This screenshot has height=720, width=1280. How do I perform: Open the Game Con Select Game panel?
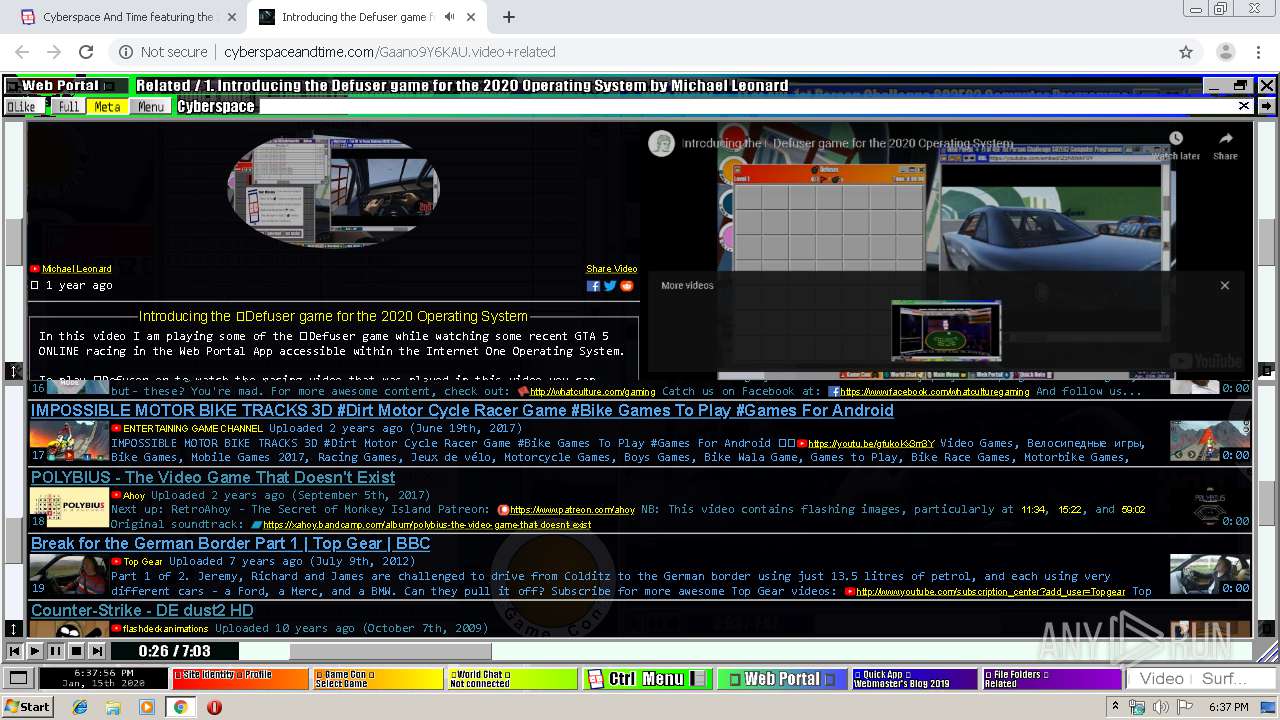[377, 679]
